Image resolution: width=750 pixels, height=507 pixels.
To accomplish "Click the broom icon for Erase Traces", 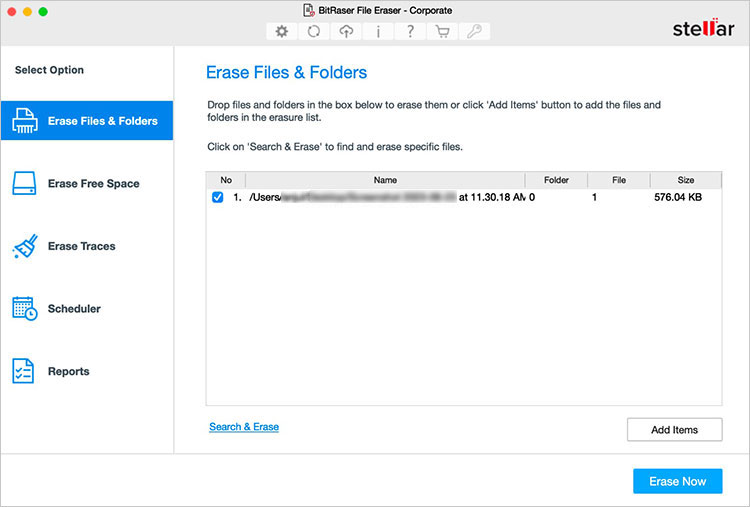I will [25, 246].
